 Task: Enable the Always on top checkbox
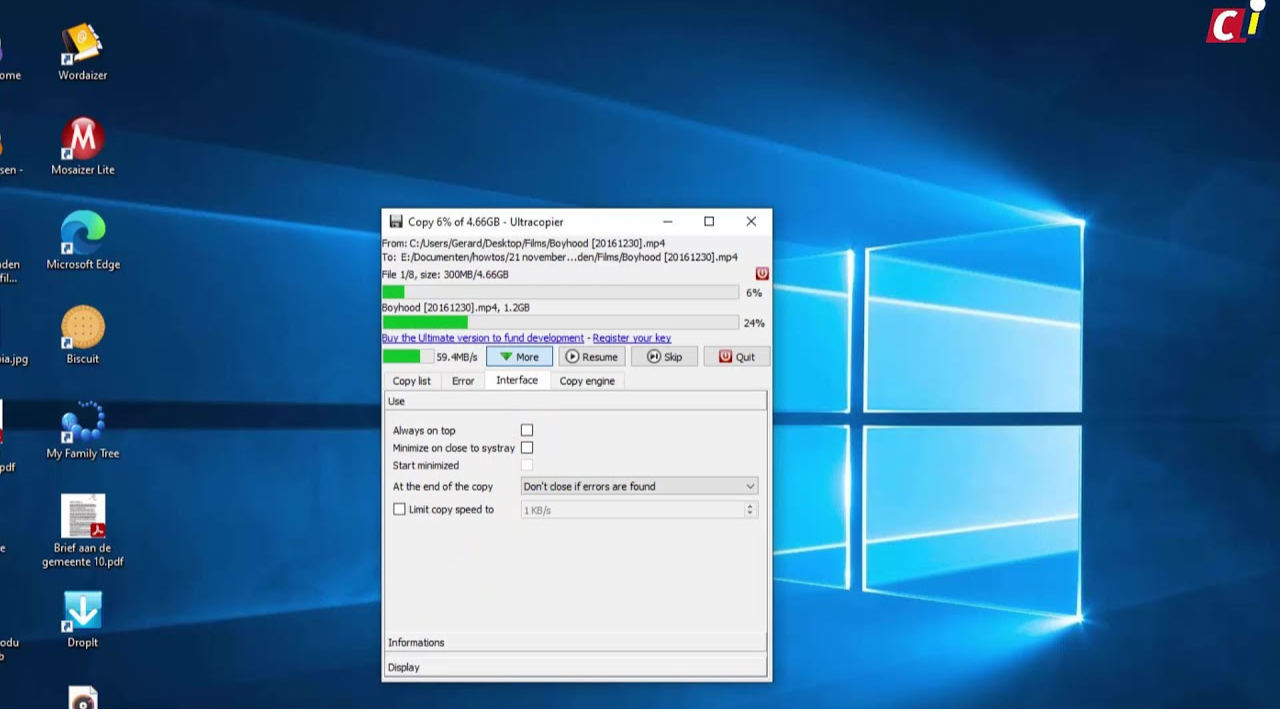click(x=527, y=431)
